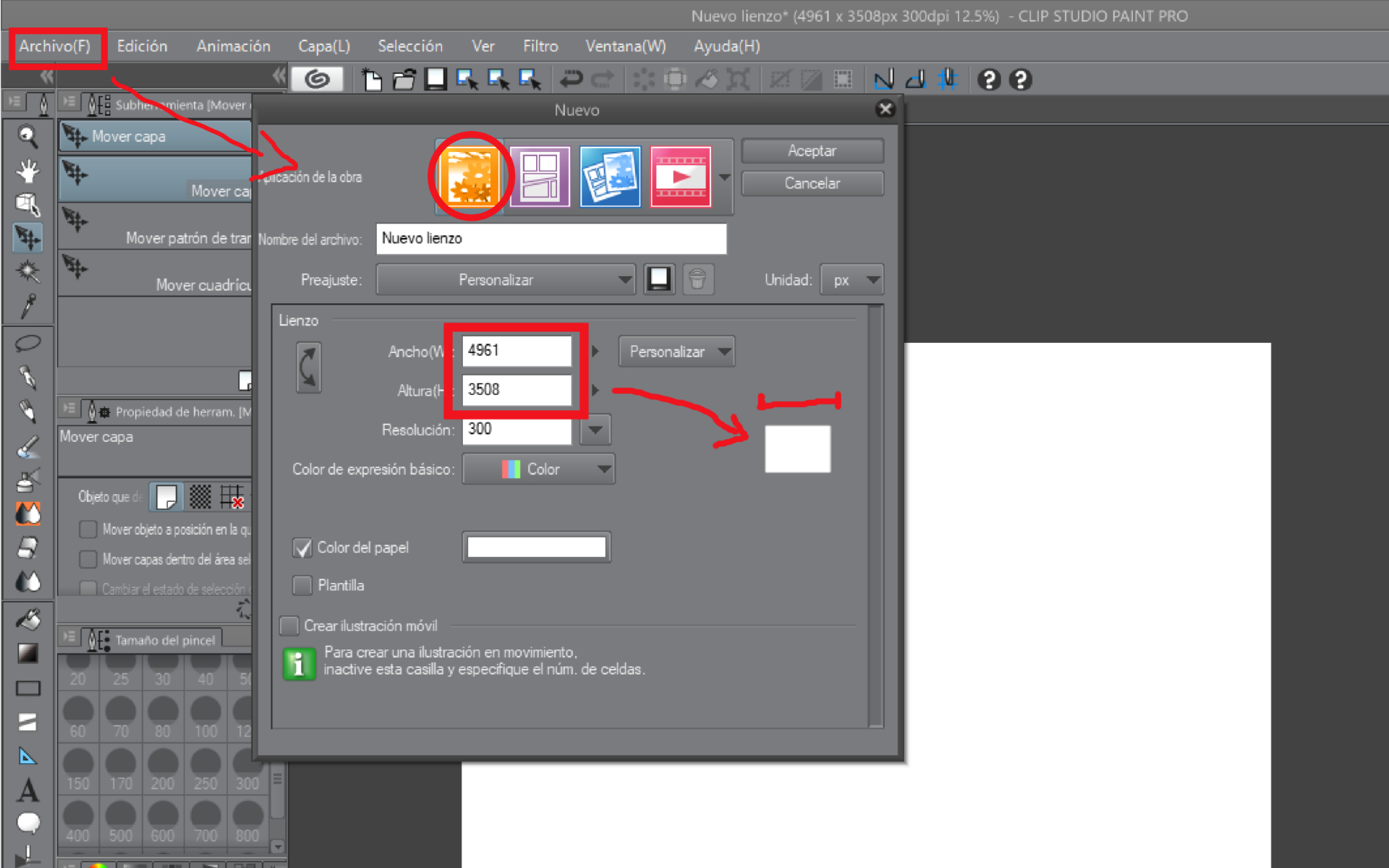This screenshot has height=868, width=1389.
Task: Select the Auto select star tool
Action: (27, 272)
